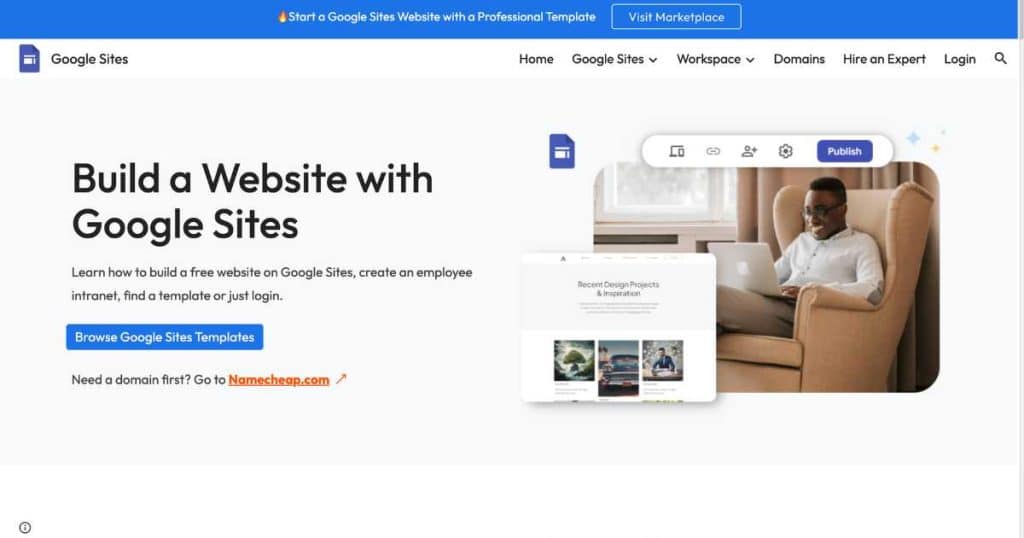Click the Google Sites logo icon in header
1024x538 pixels.
pyautogui.click(x=29, y=59)
